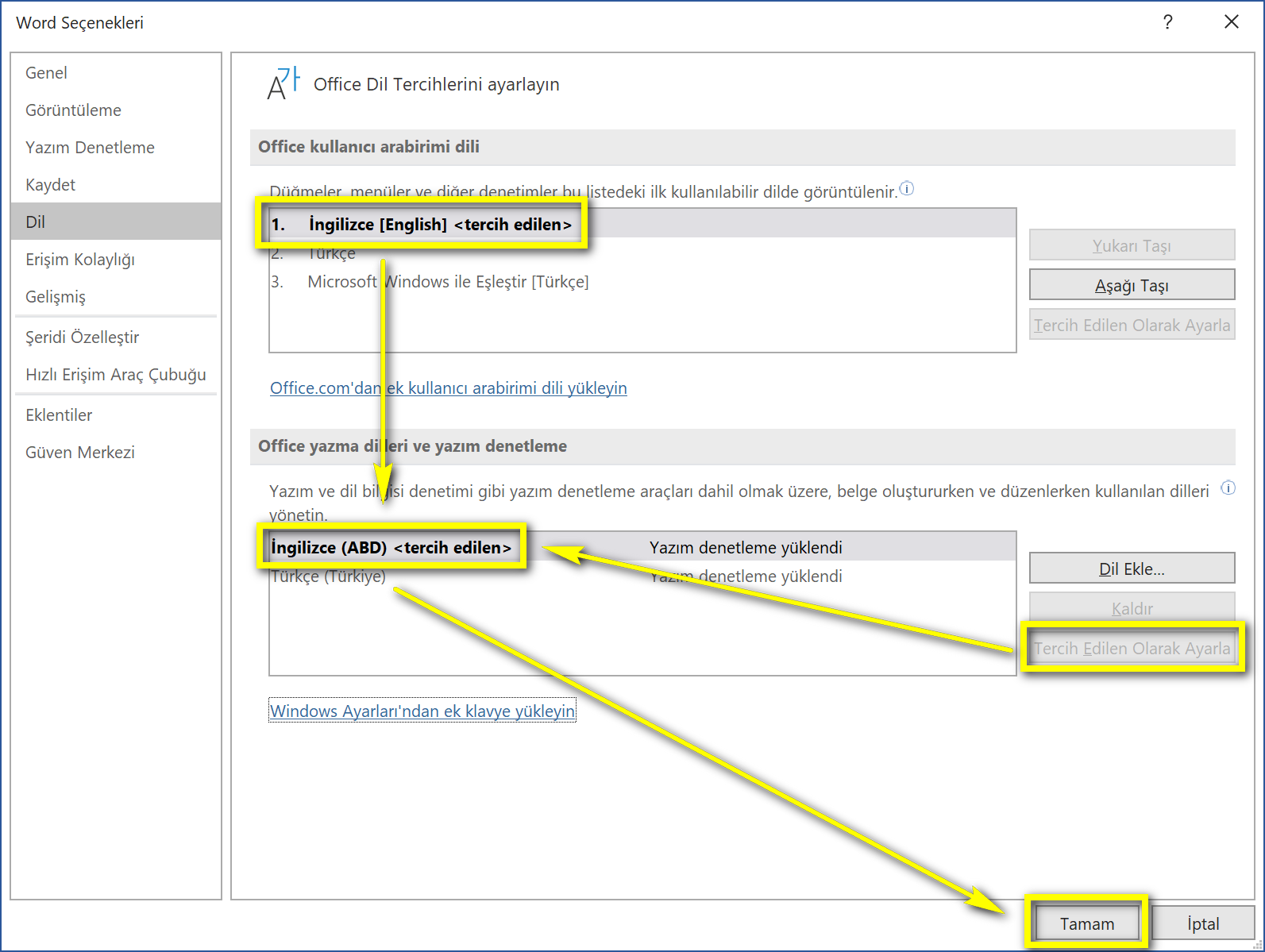Viewport: 1265px width, 952px height.
Task: Click info icon next to display language description
Action: pyautogui.click(x=907, y=189)
